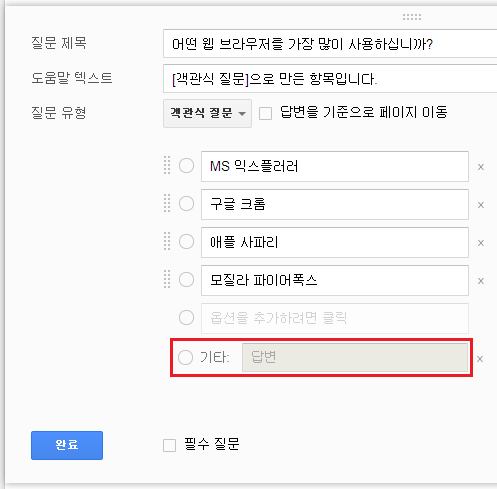
Task: Grab drag handle beside 구글 크롬
Action: tap(167, 203)
